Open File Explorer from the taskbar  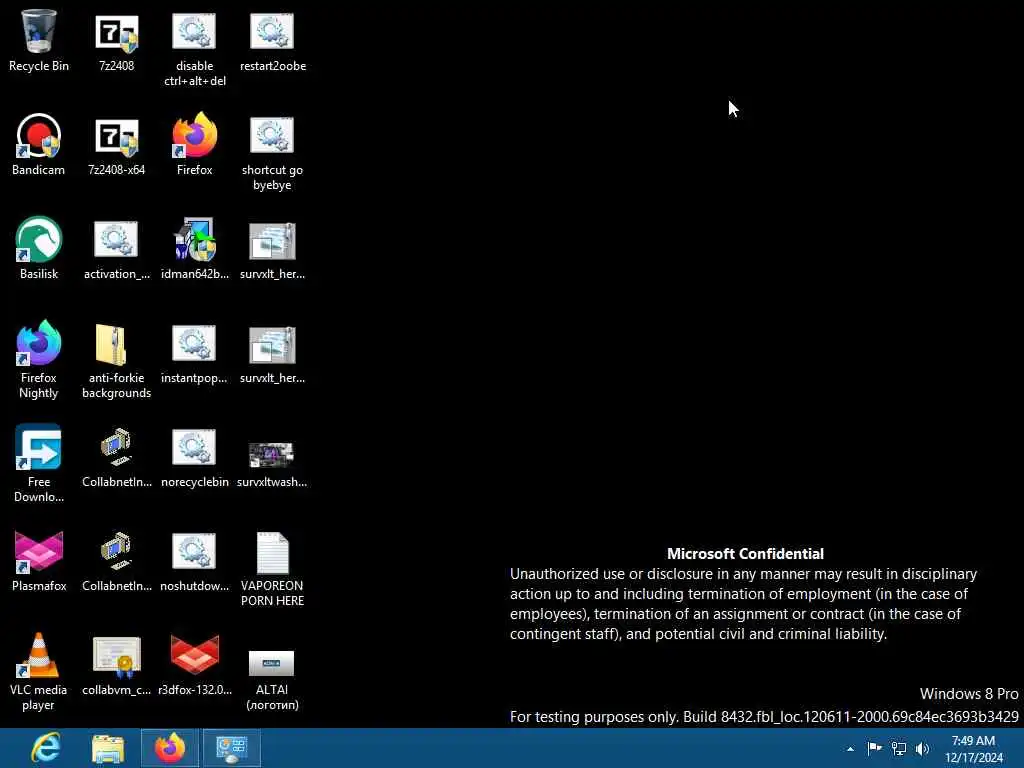(108, 748)
